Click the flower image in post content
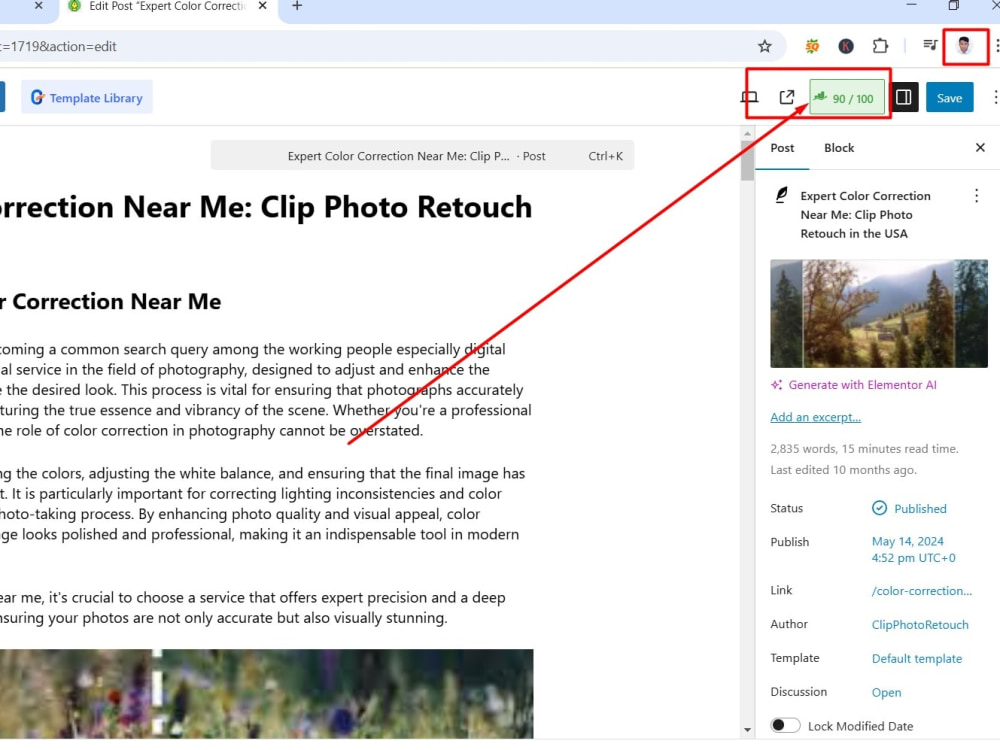Screen dimensions: 1000x750 coord(267,694)
